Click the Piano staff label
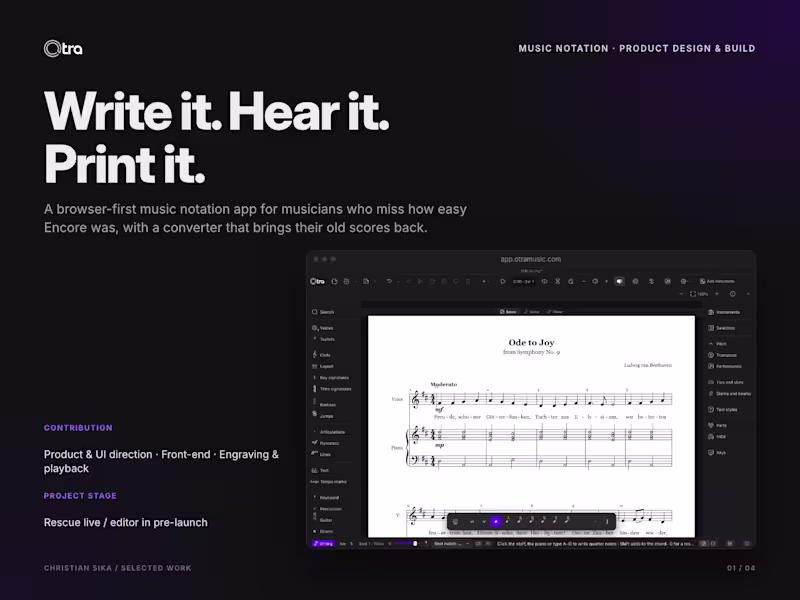The height and width of the screenshot is (600, 800). tap(397, 447)
